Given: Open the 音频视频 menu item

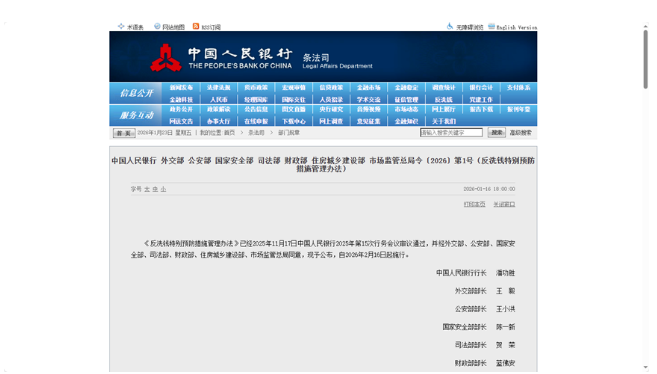Looking at the screenshot, I should click(369, 109).
